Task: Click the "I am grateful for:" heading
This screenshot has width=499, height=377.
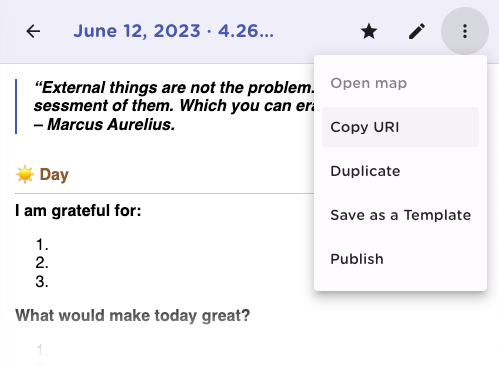Action: click(x=78, y=211)
